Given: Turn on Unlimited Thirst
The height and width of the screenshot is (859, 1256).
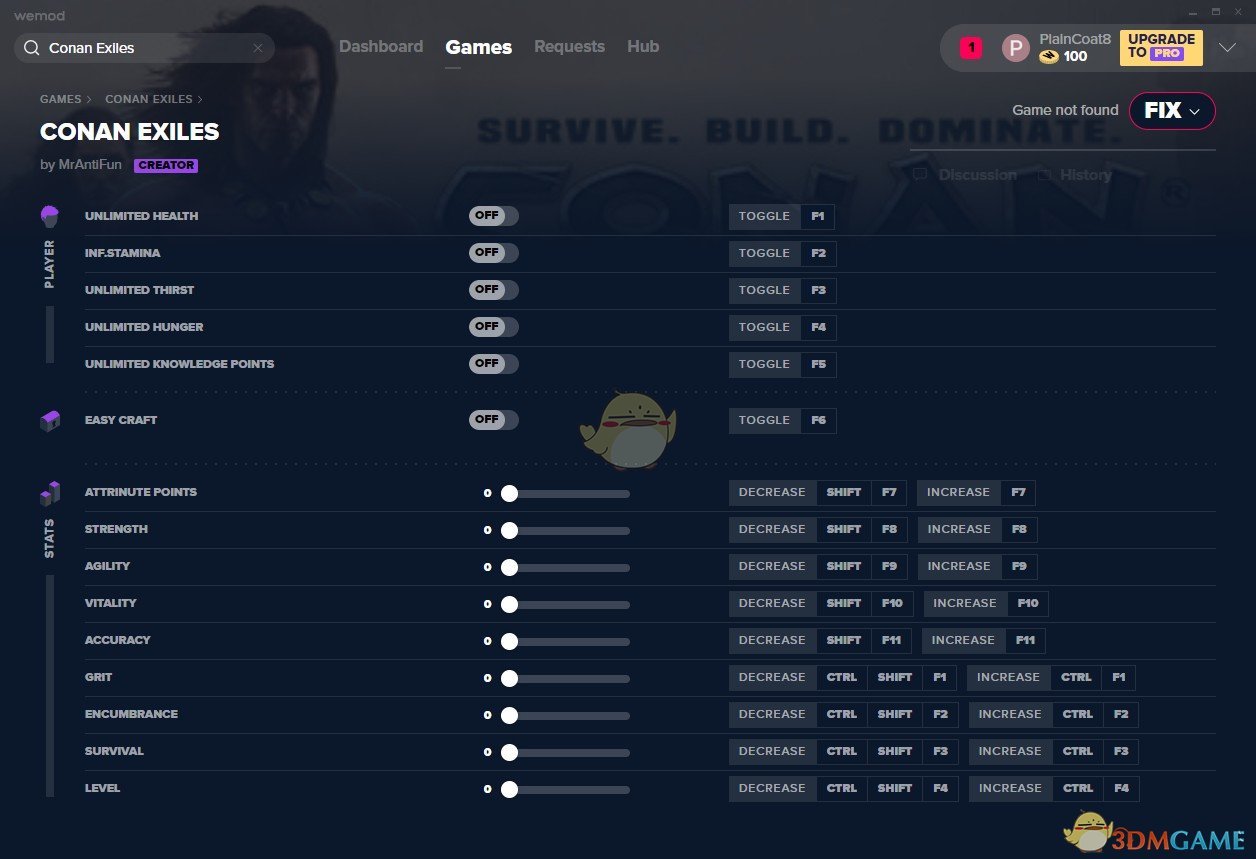Looking at the screenshot, I should (494, 290).
